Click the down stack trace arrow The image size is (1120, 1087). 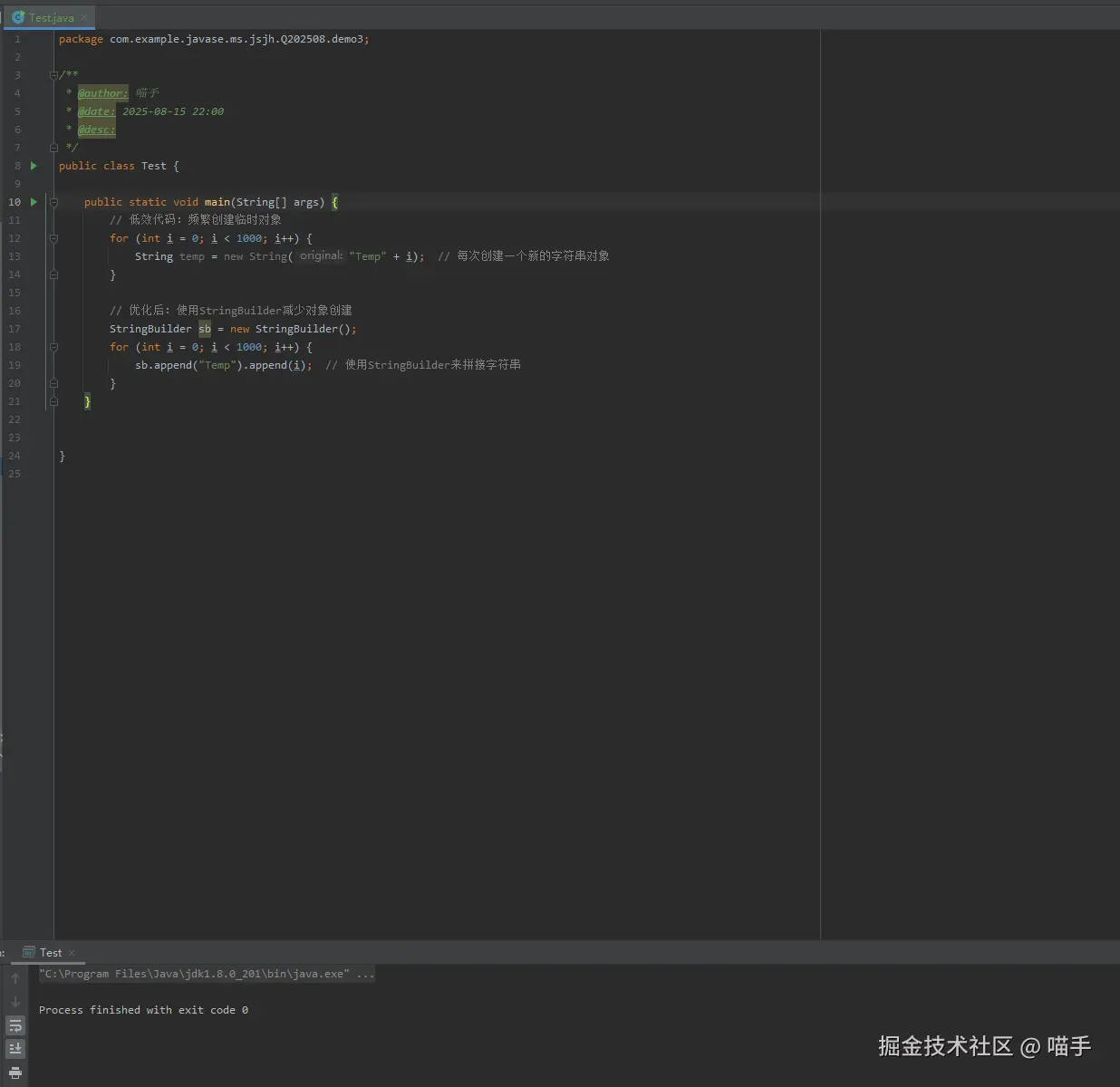15,1002
